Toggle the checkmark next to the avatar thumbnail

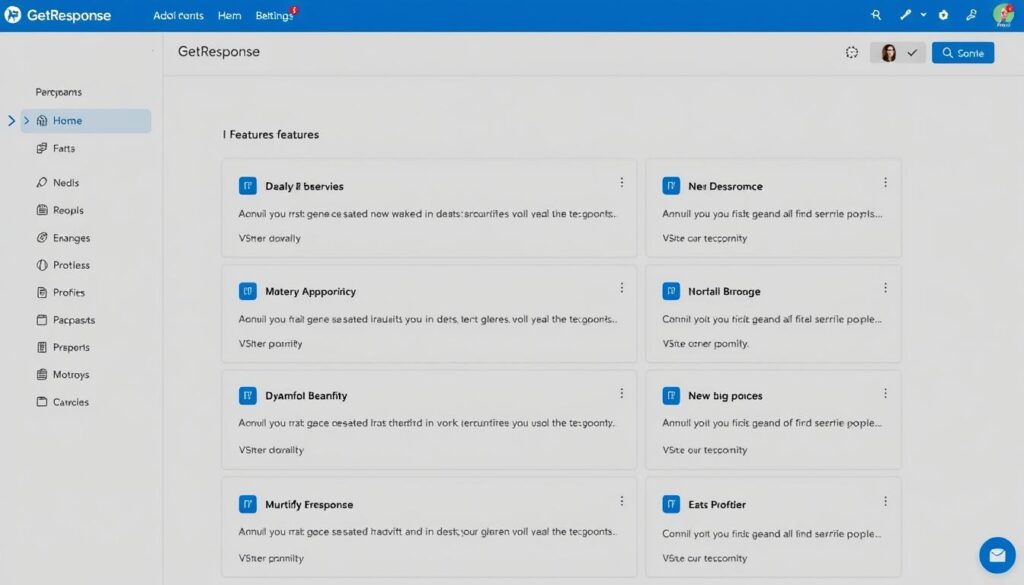(x=912, y=53)
